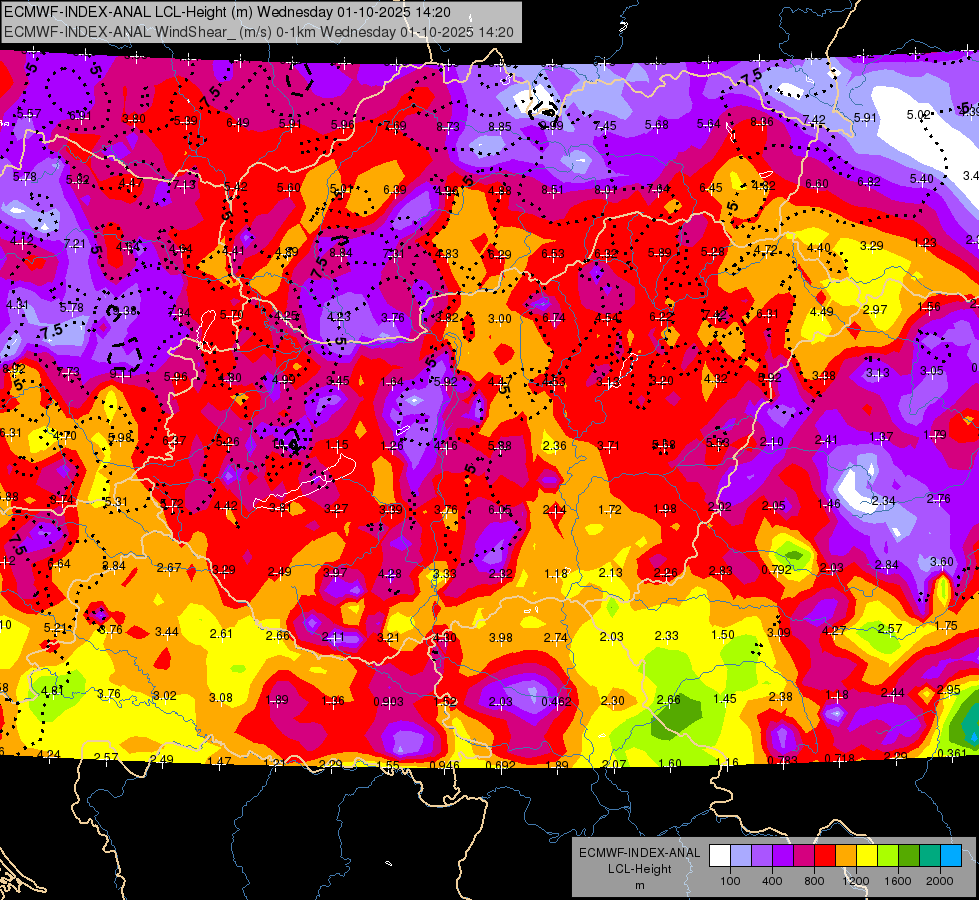Screen dimensions: 979x900
Task: Click the teal legend swatch
Action: tap(930, 856)
